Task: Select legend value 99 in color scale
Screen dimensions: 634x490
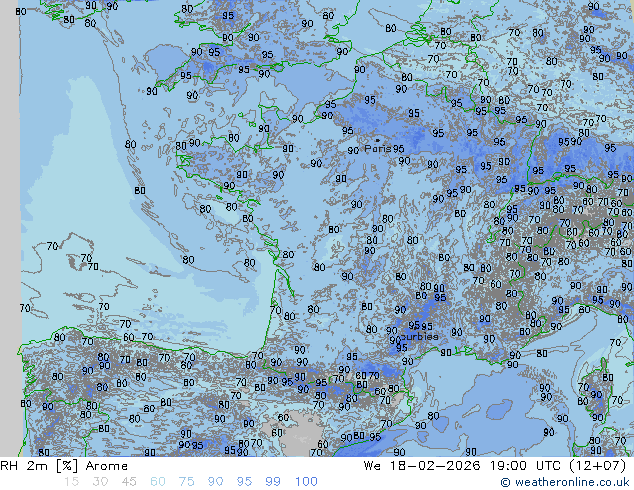Action: pos(273,482)
